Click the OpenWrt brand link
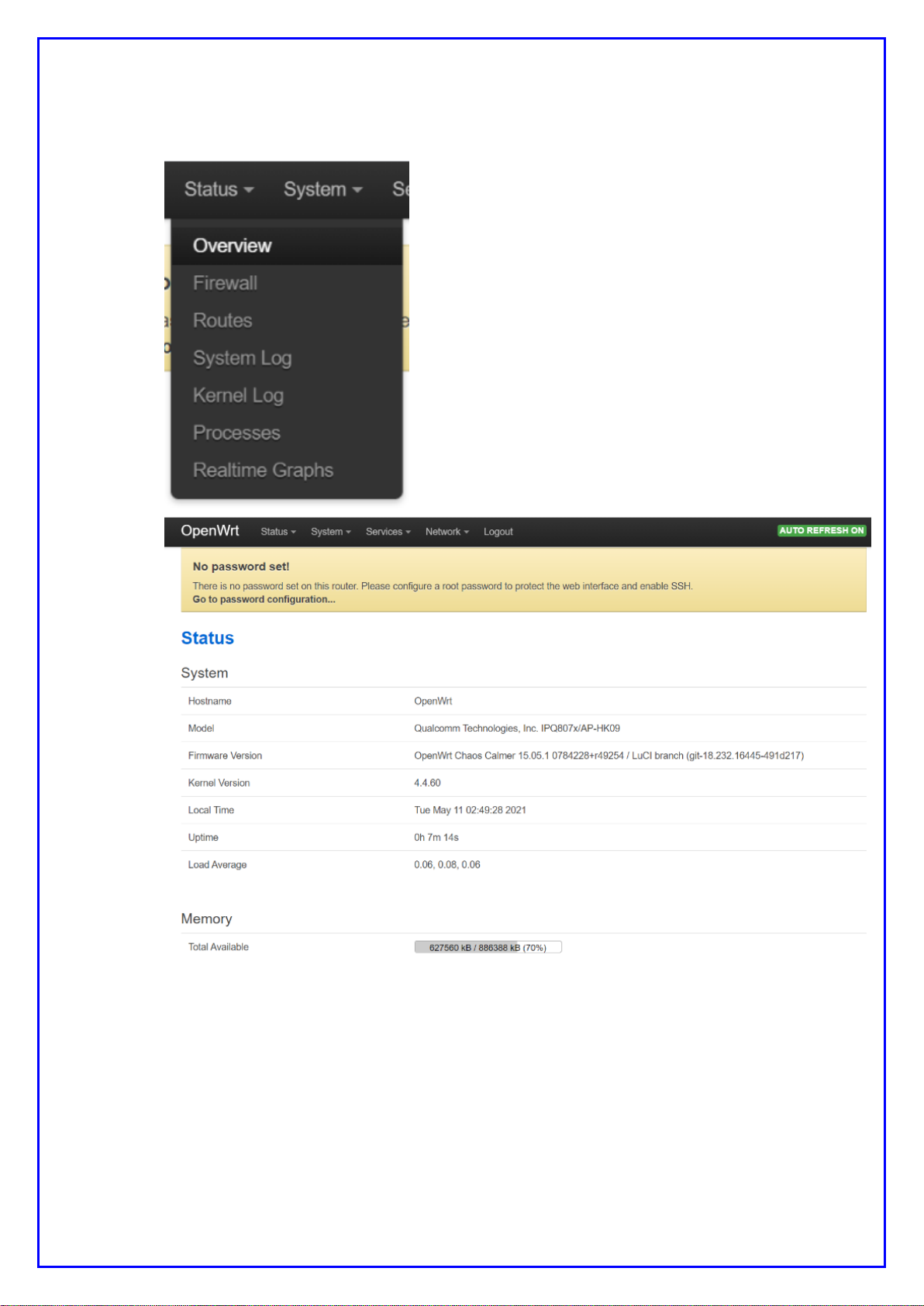924x1306 pixels. (x=210, y=531)
